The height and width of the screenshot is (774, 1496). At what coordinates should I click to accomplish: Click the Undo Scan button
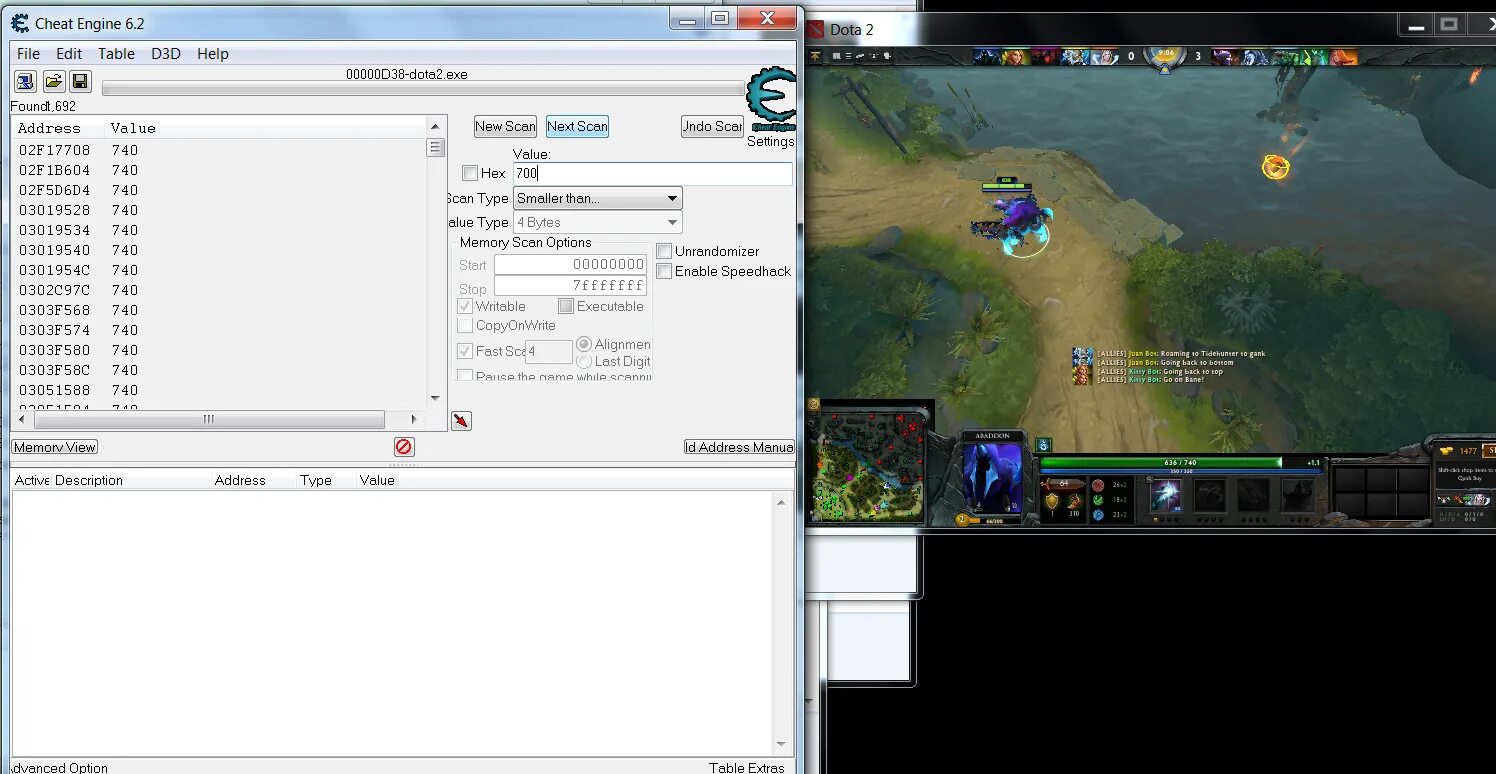[712, 126]
